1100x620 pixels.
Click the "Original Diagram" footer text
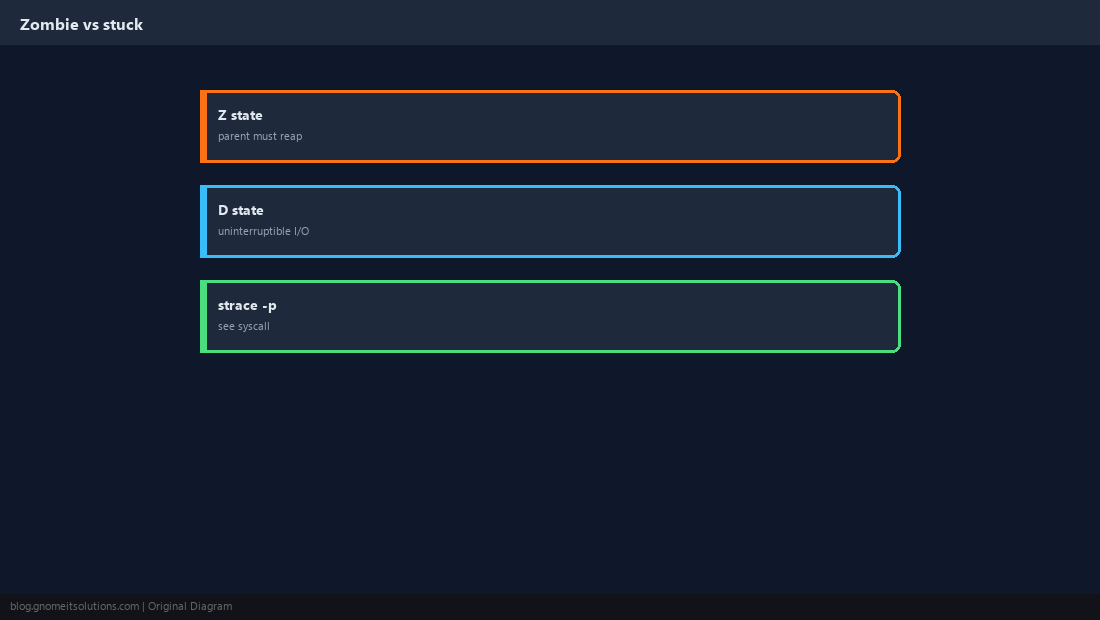tap(190, 607)
